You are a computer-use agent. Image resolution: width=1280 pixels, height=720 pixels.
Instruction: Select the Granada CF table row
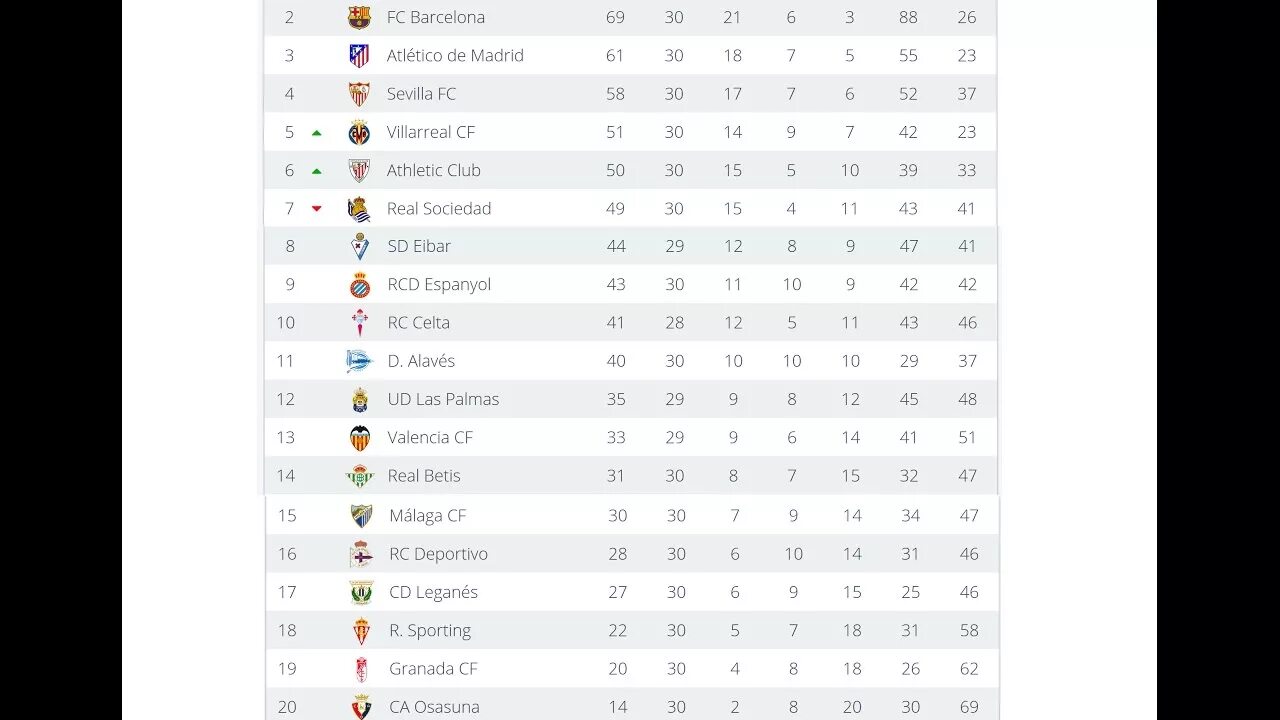pos(632,669)
